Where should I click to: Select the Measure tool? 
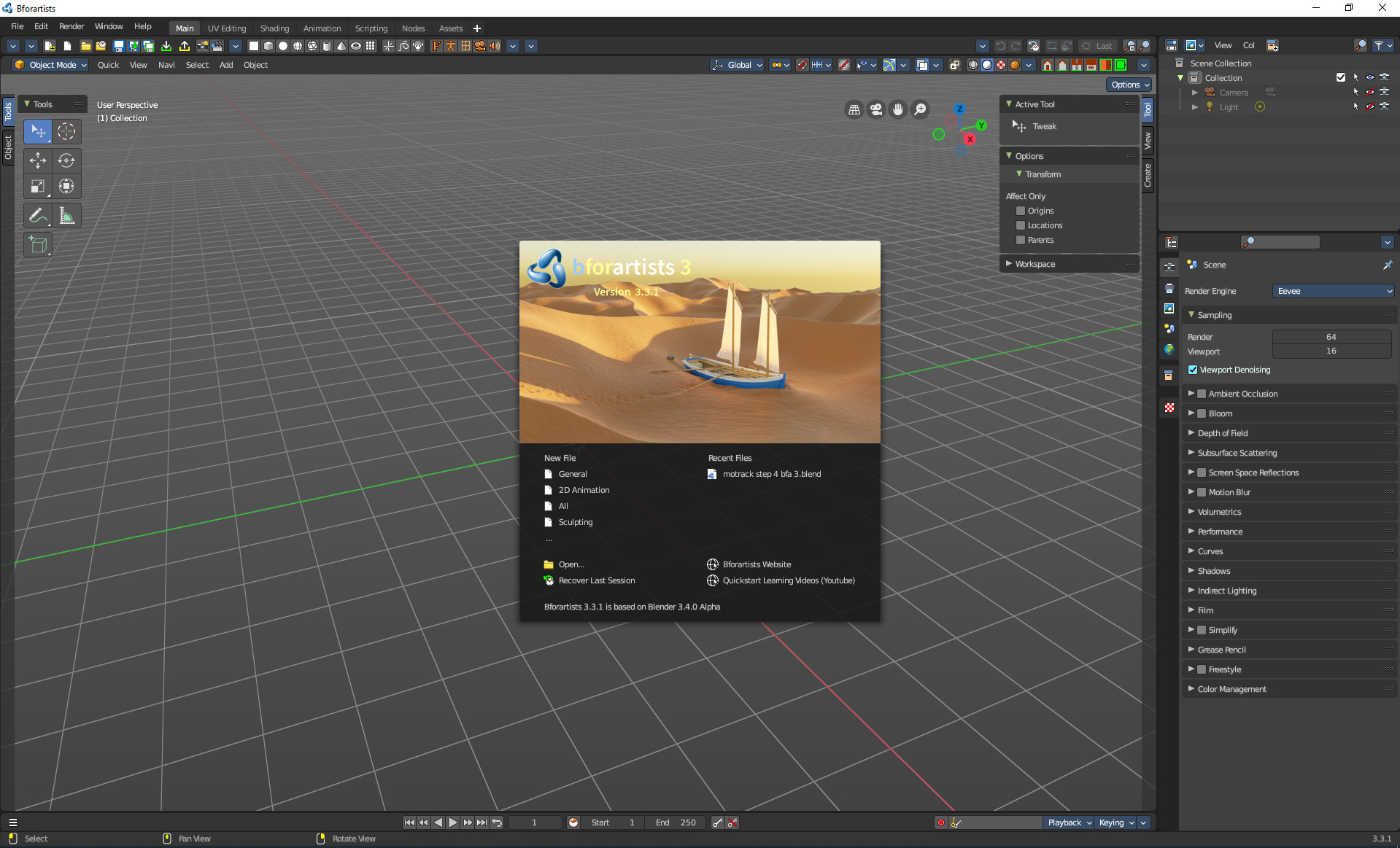[66, 215]
